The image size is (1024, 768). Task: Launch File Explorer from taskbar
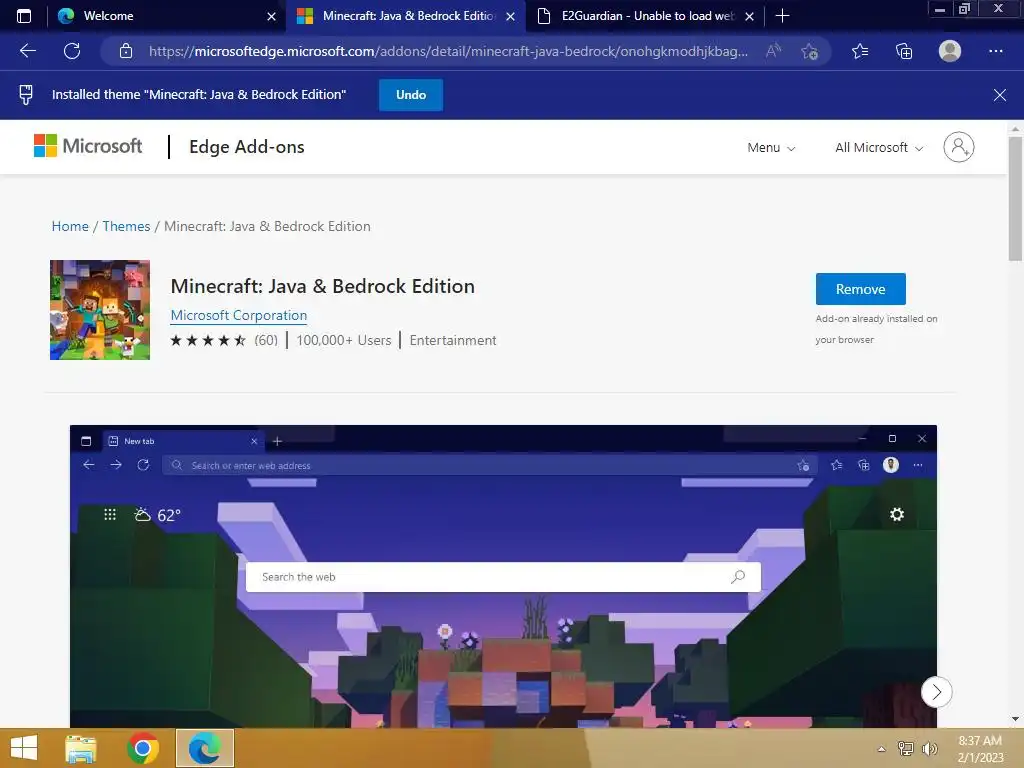[x=81, y=748]
